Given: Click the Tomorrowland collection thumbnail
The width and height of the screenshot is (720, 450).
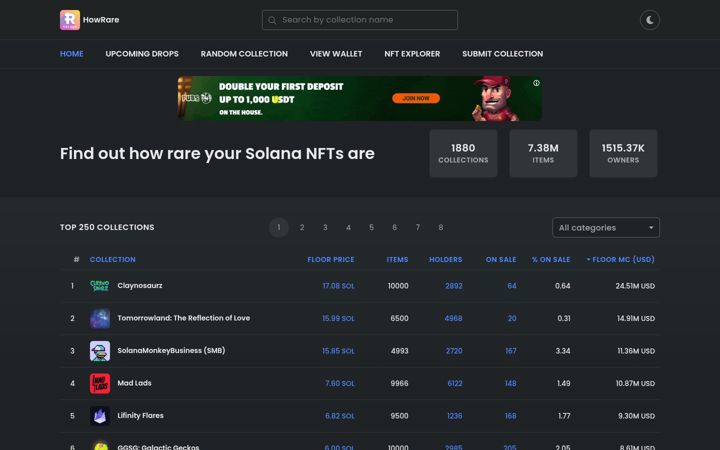Looking at the screenshot, I should (100, 318).
